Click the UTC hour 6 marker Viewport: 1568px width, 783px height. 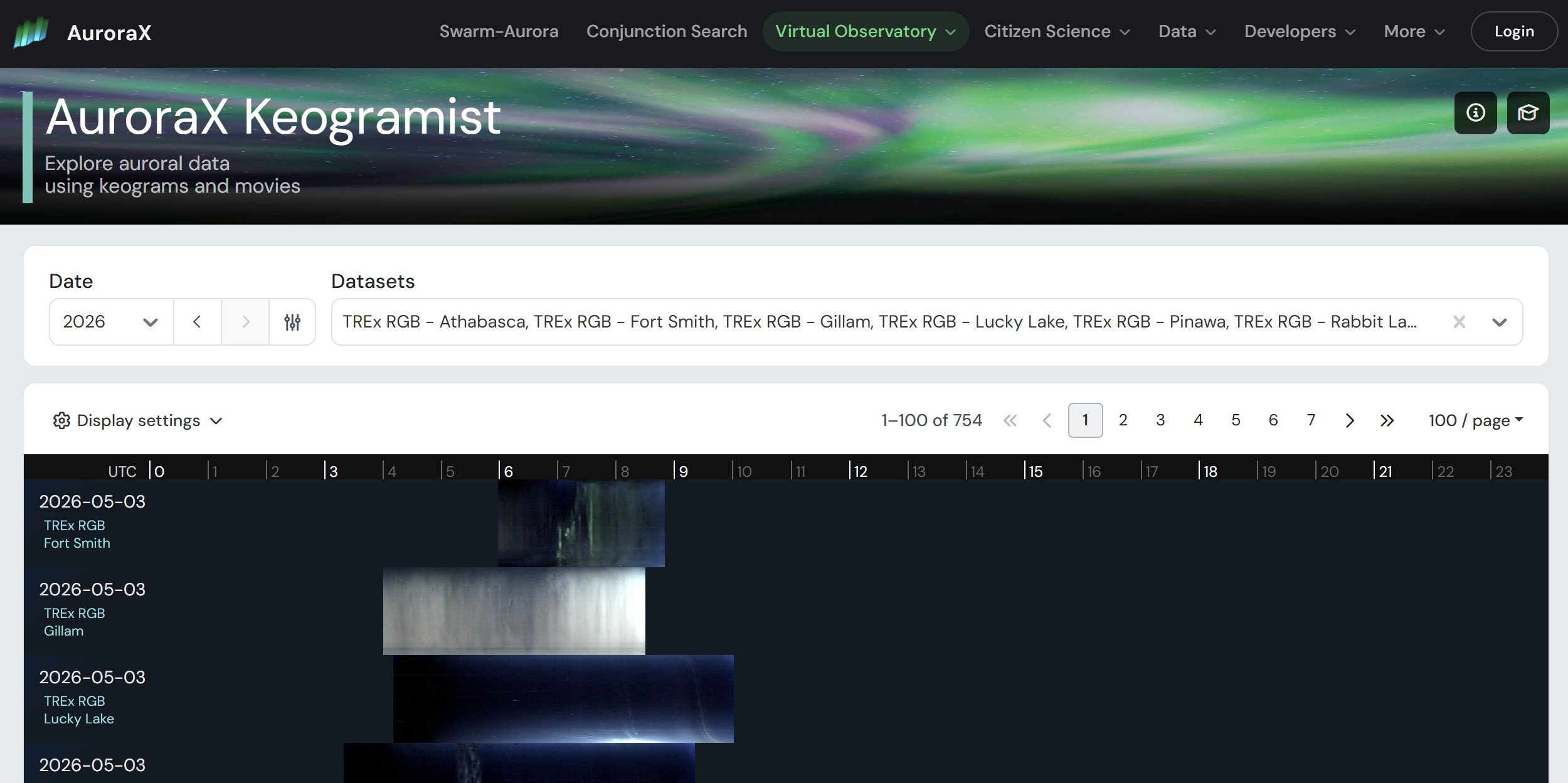coord(507,471)
